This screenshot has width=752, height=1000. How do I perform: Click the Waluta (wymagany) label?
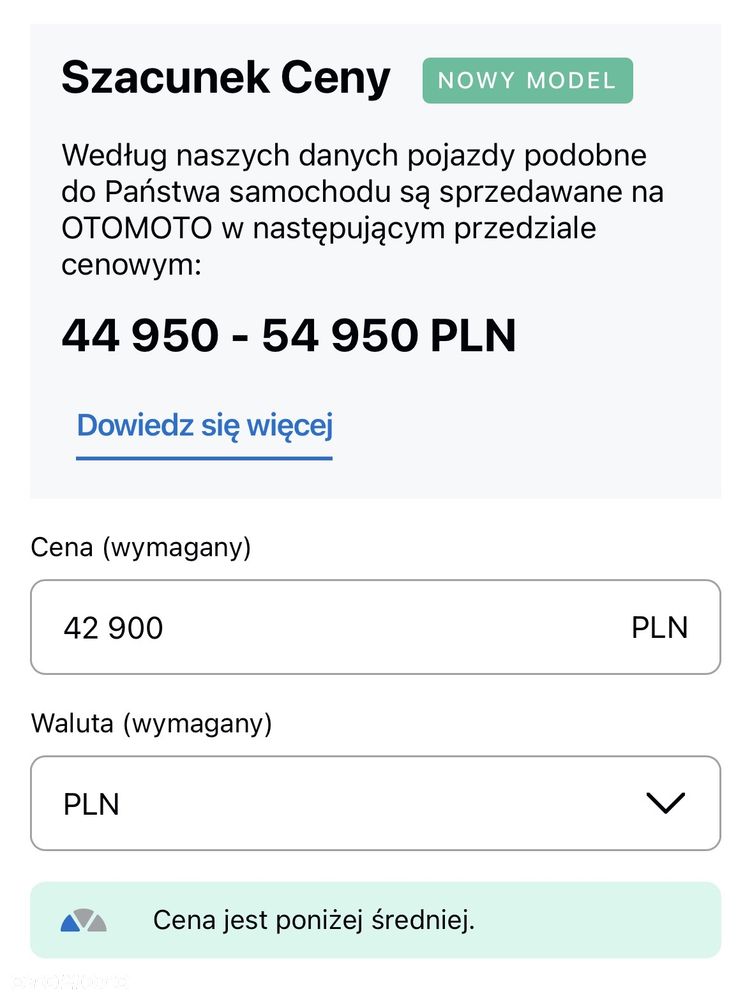pyautogui.click(x=152, y=724)
